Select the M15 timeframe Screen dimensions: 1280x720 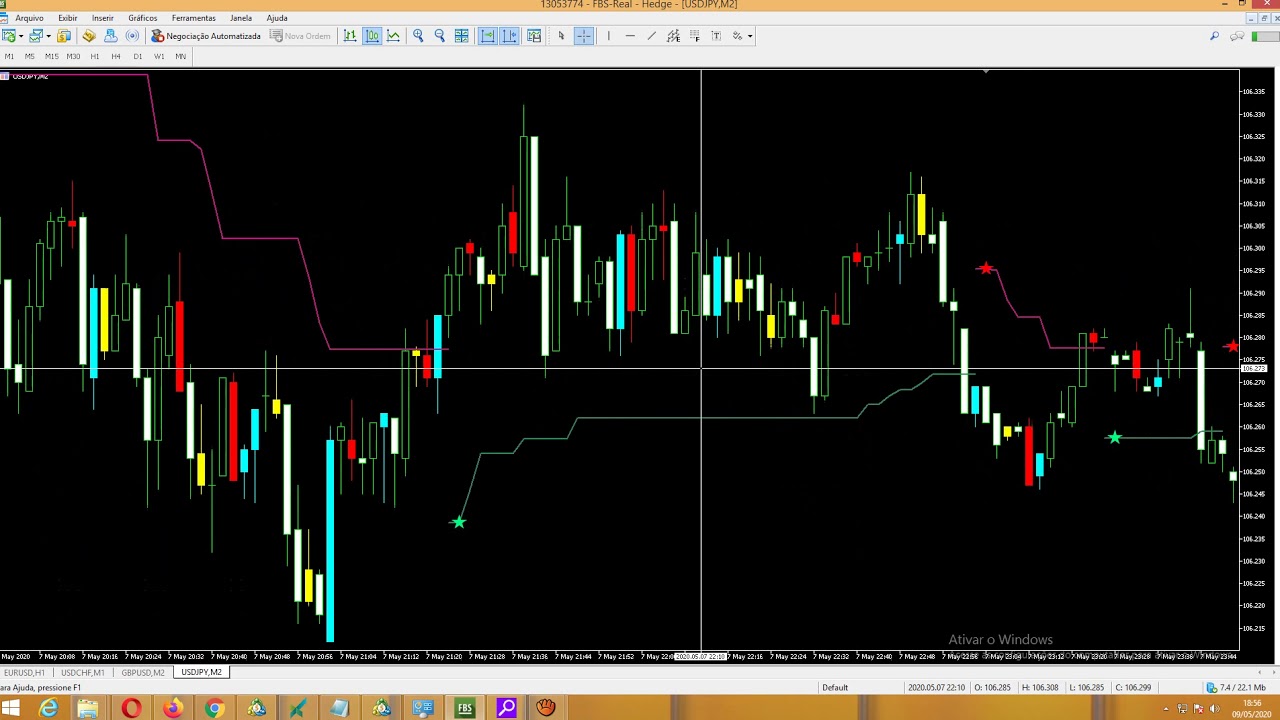pyautogui.click(x=51, y=56)
